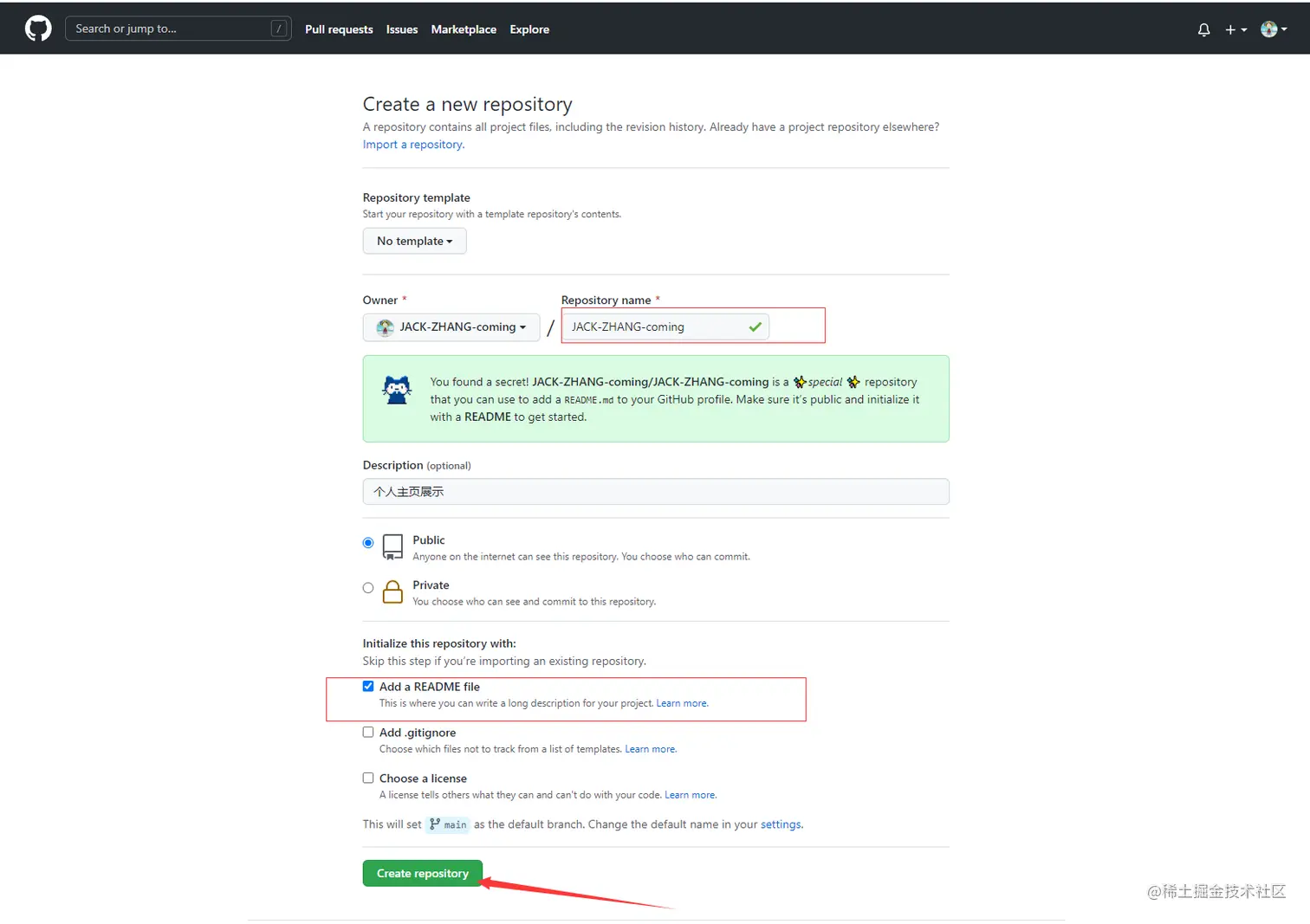This screenshot has width=1310, height=924.
Task: Go to the Issues page
Action: click(402, 29)
